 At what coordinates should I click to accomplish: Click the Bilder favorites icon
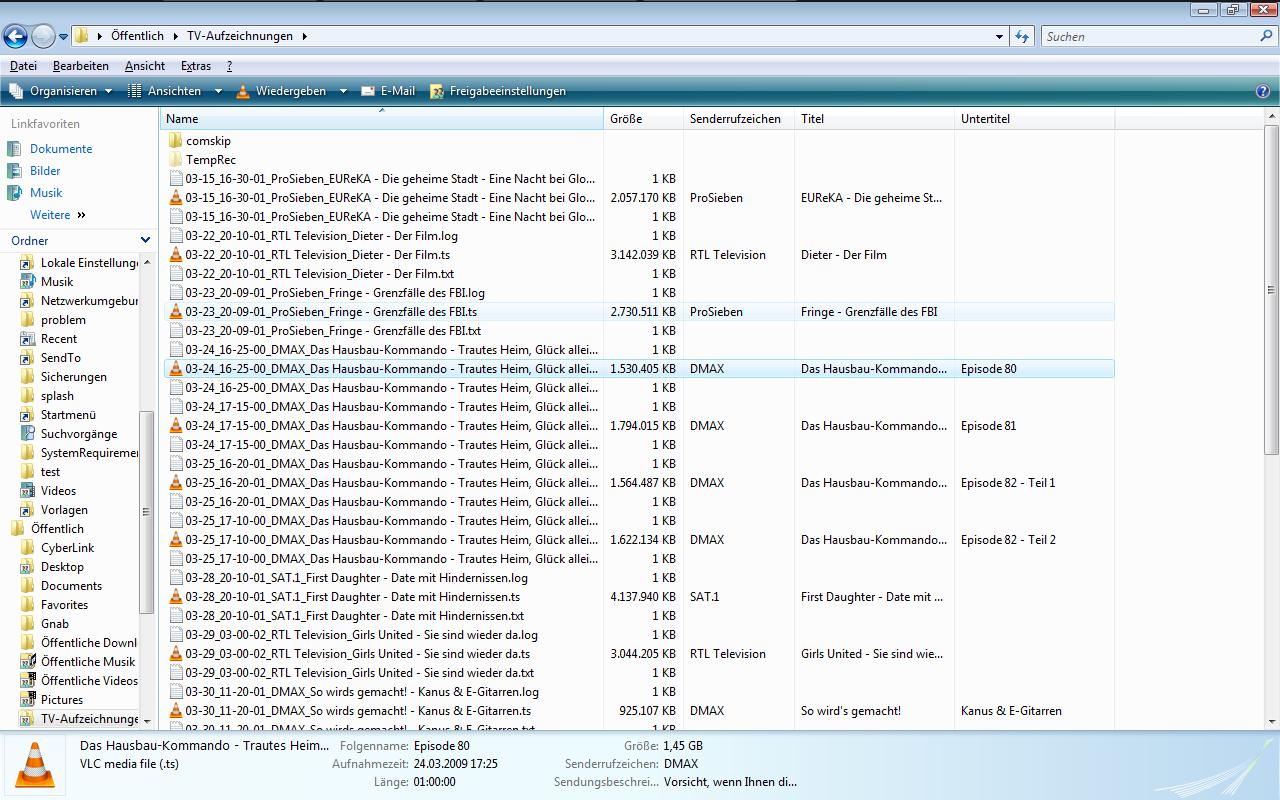[x=15, y=171]
